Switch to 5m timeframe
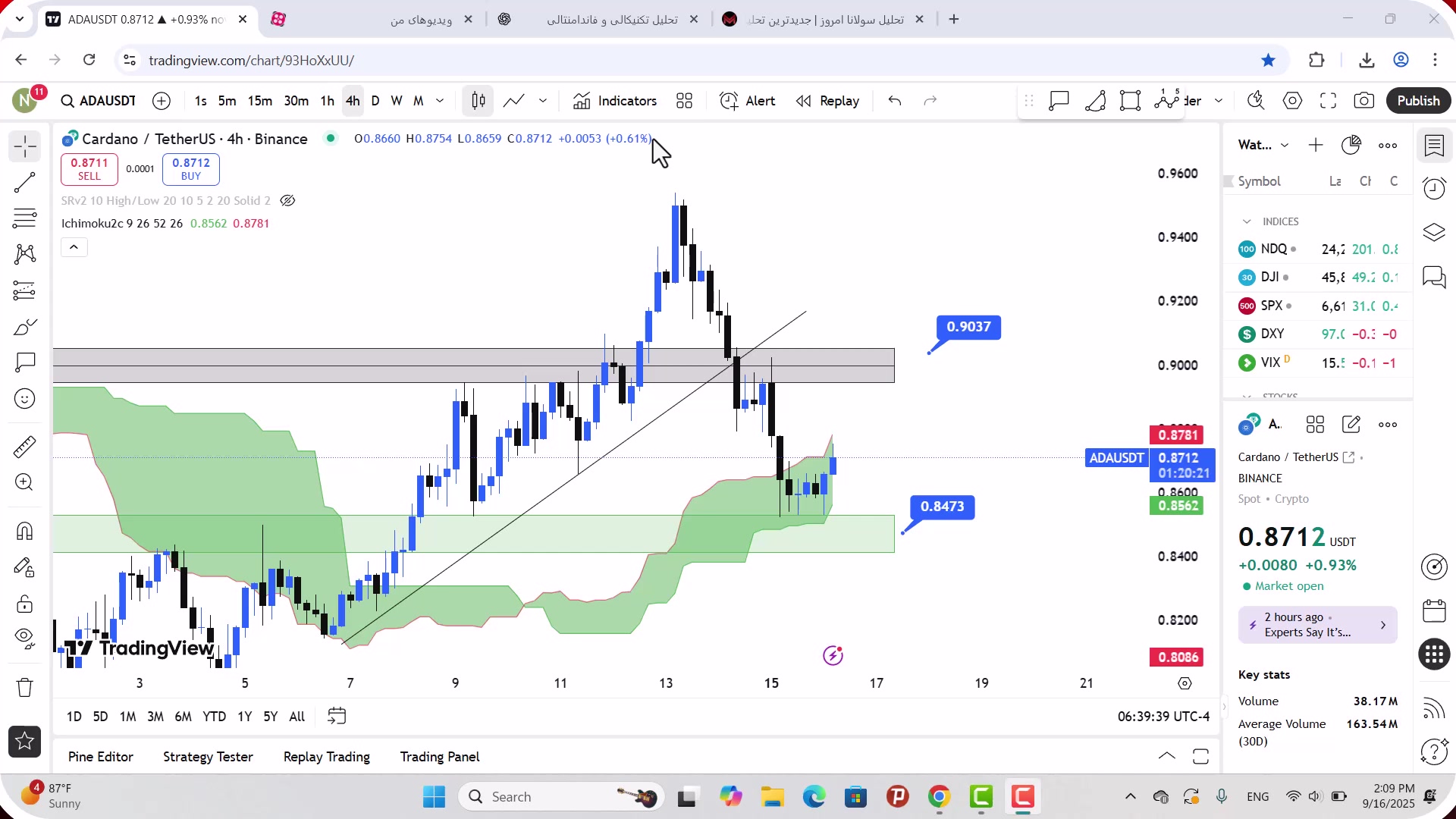The width and height of the screenshot is (1456, 819). (227, 101)
